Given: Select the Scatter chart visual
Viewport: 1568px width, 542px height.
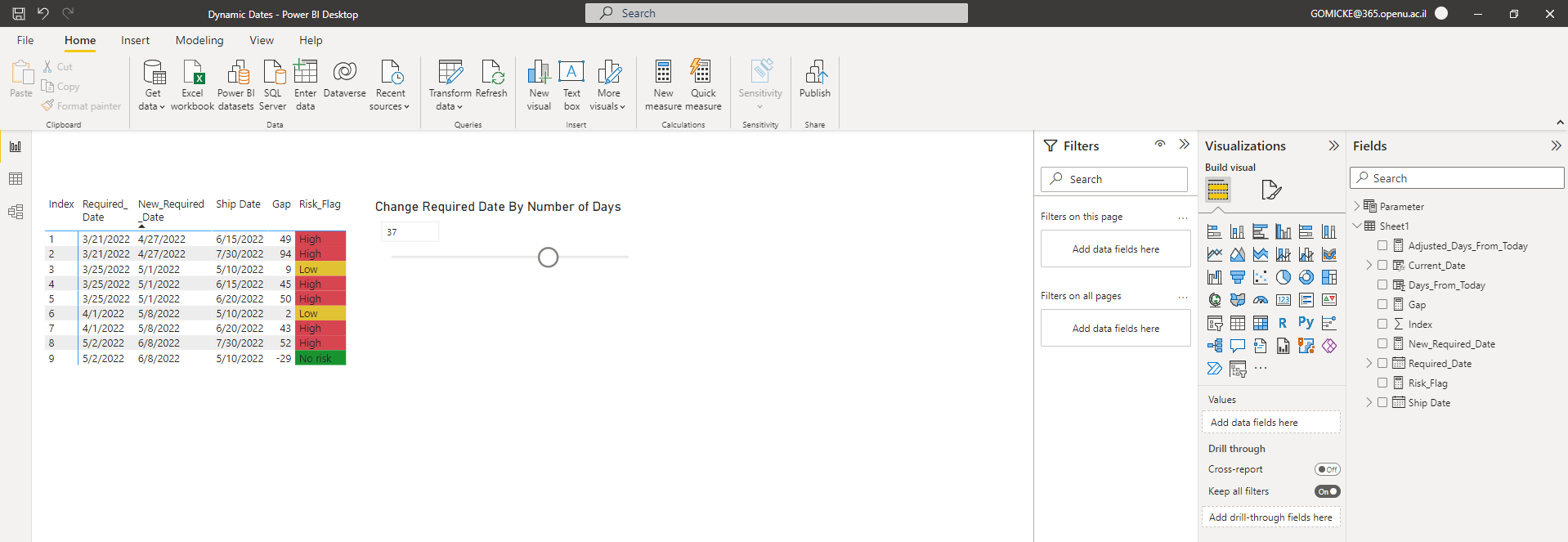Looking at the screenshot, I should (x=1261, y=277).
